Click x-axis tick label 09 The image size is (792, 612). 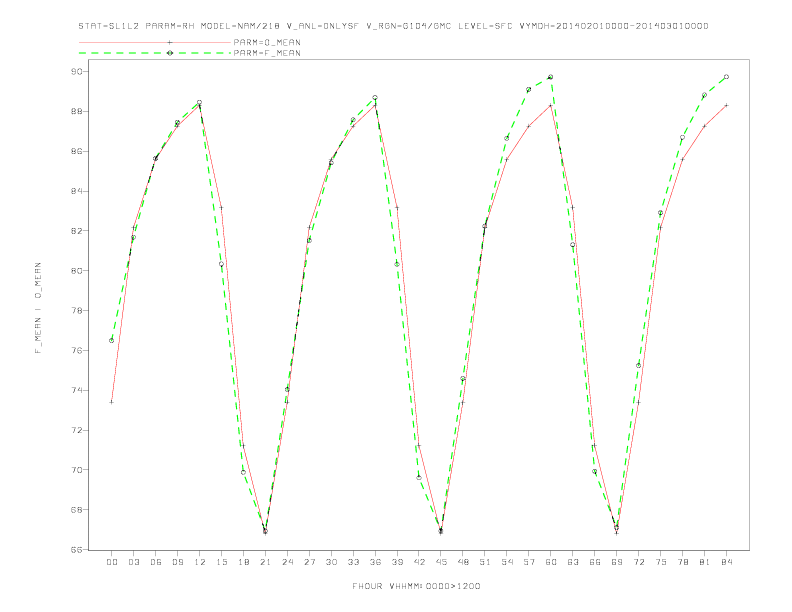[x=177, y=562]
